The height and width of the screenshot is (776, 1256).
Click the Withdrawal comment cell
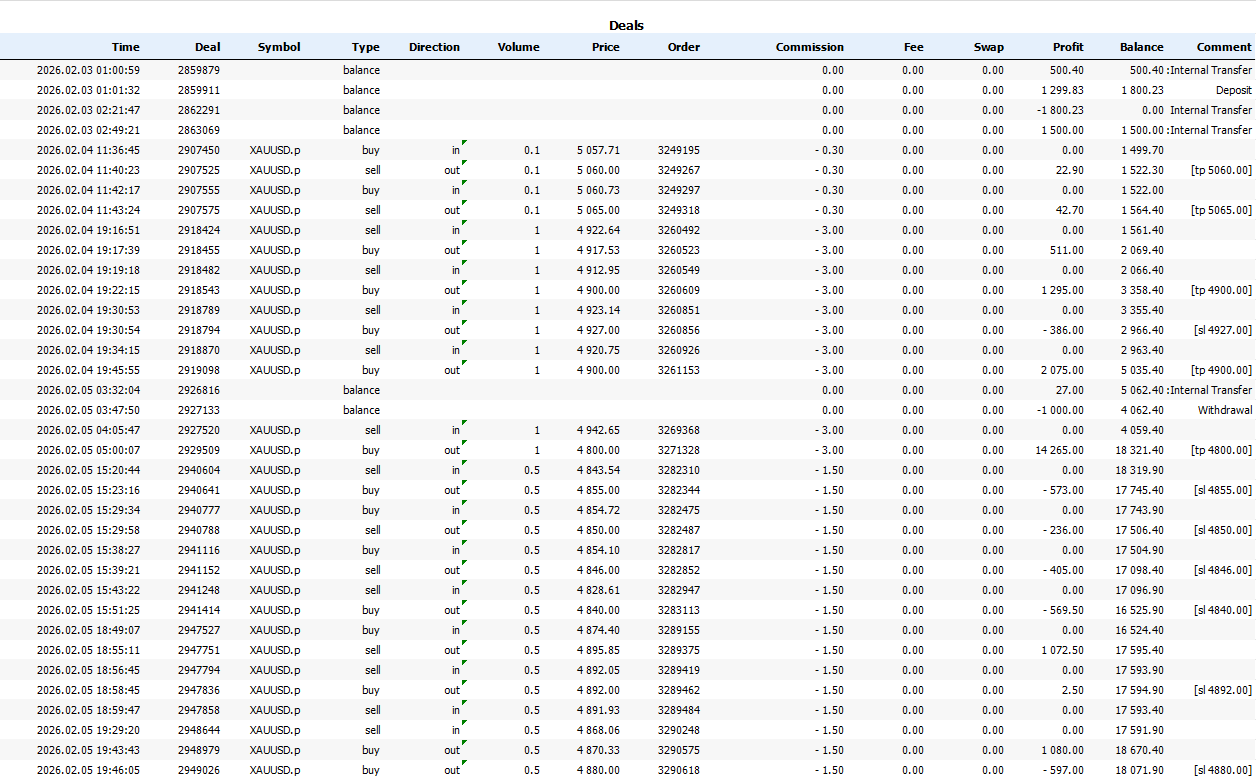(x=1224, y=410)
